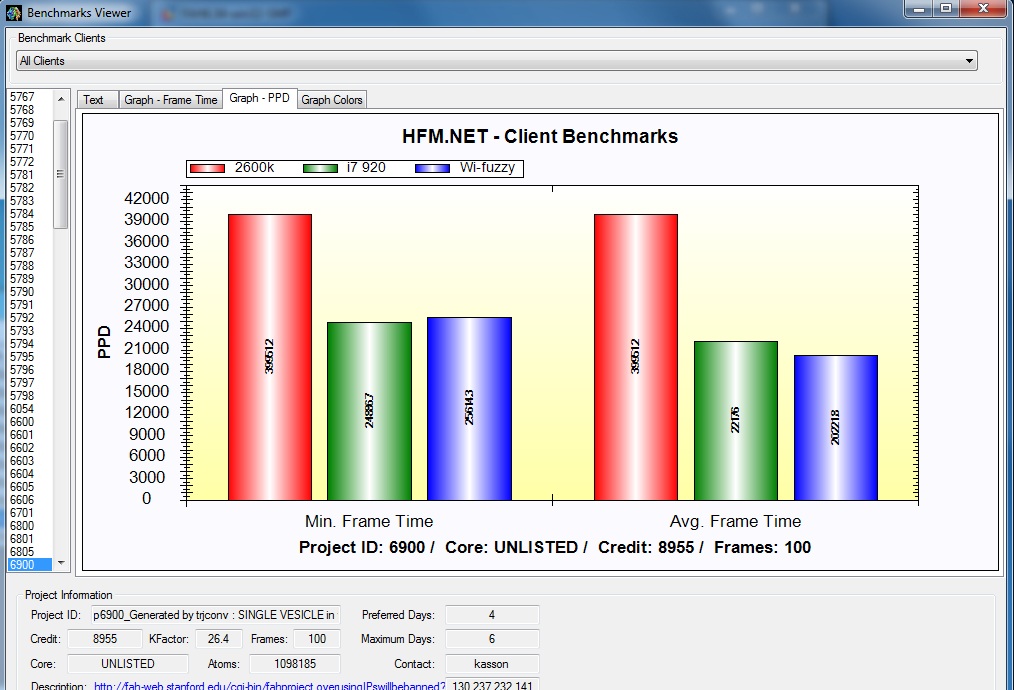Screen dimensions: 1014x690
Task: Click the Credit value field
Action: pyautogui.click(x=104, y=639)
